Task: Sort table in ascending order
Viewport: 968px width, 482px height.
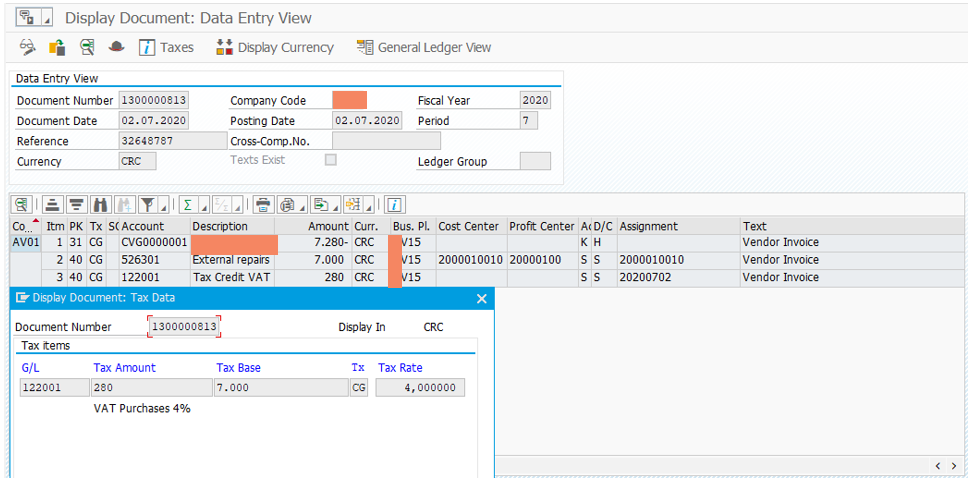Action: point(53,205)
